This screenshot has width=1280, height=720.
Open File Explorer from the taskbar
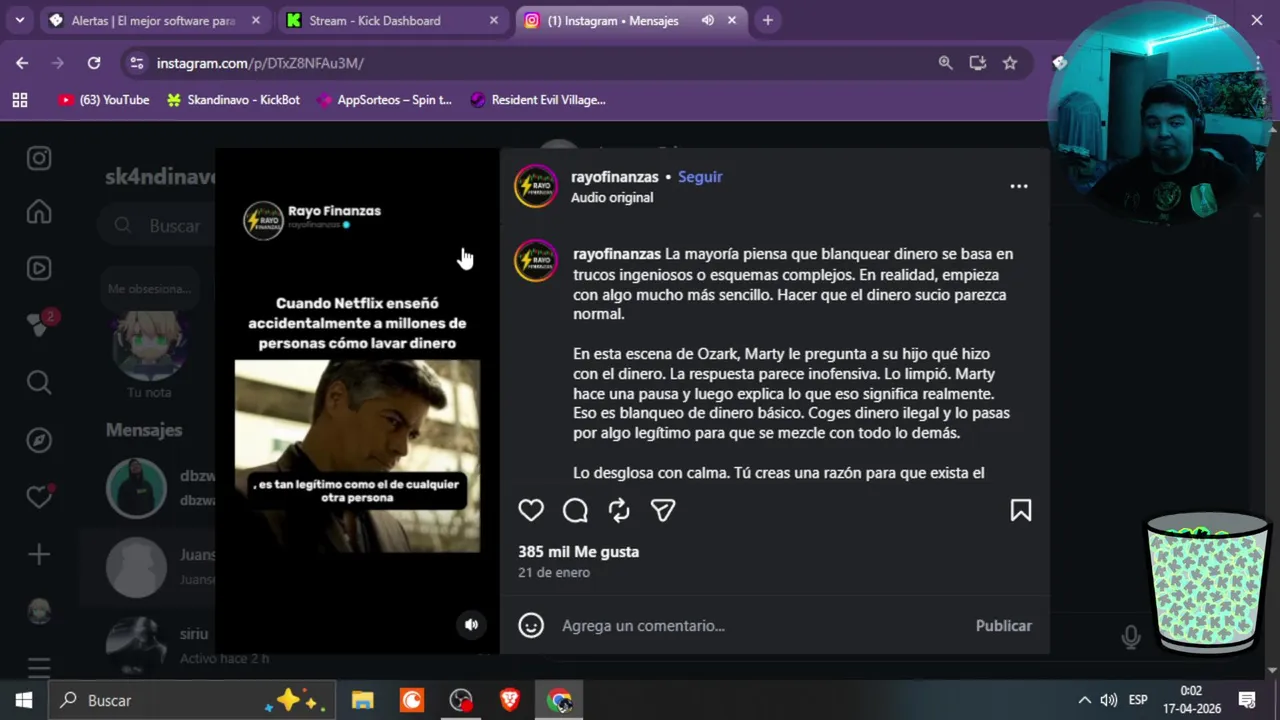363,700
